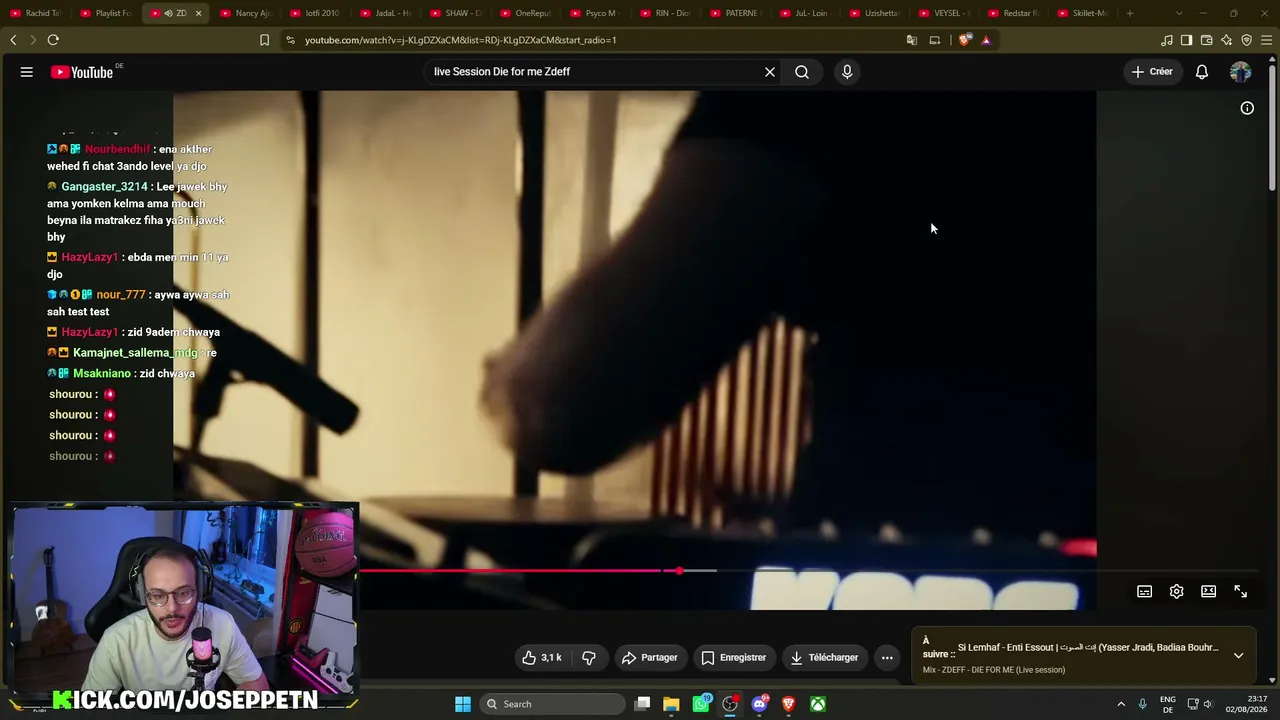Dislike the video
This screenshot has height=720, width=1280.
(589, 658)
